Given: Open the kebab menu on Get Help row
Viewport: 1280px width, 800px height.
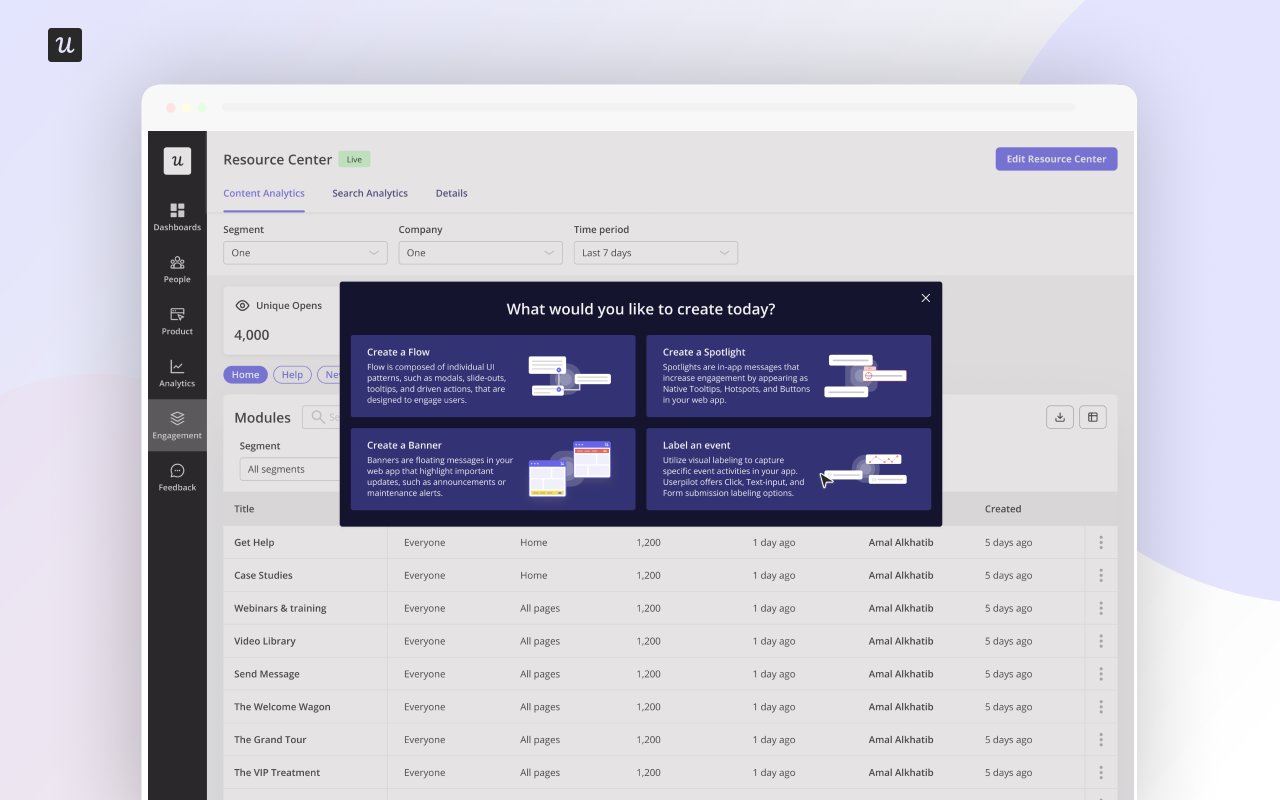Looking at the screenshot, I should coord(1100,542).
